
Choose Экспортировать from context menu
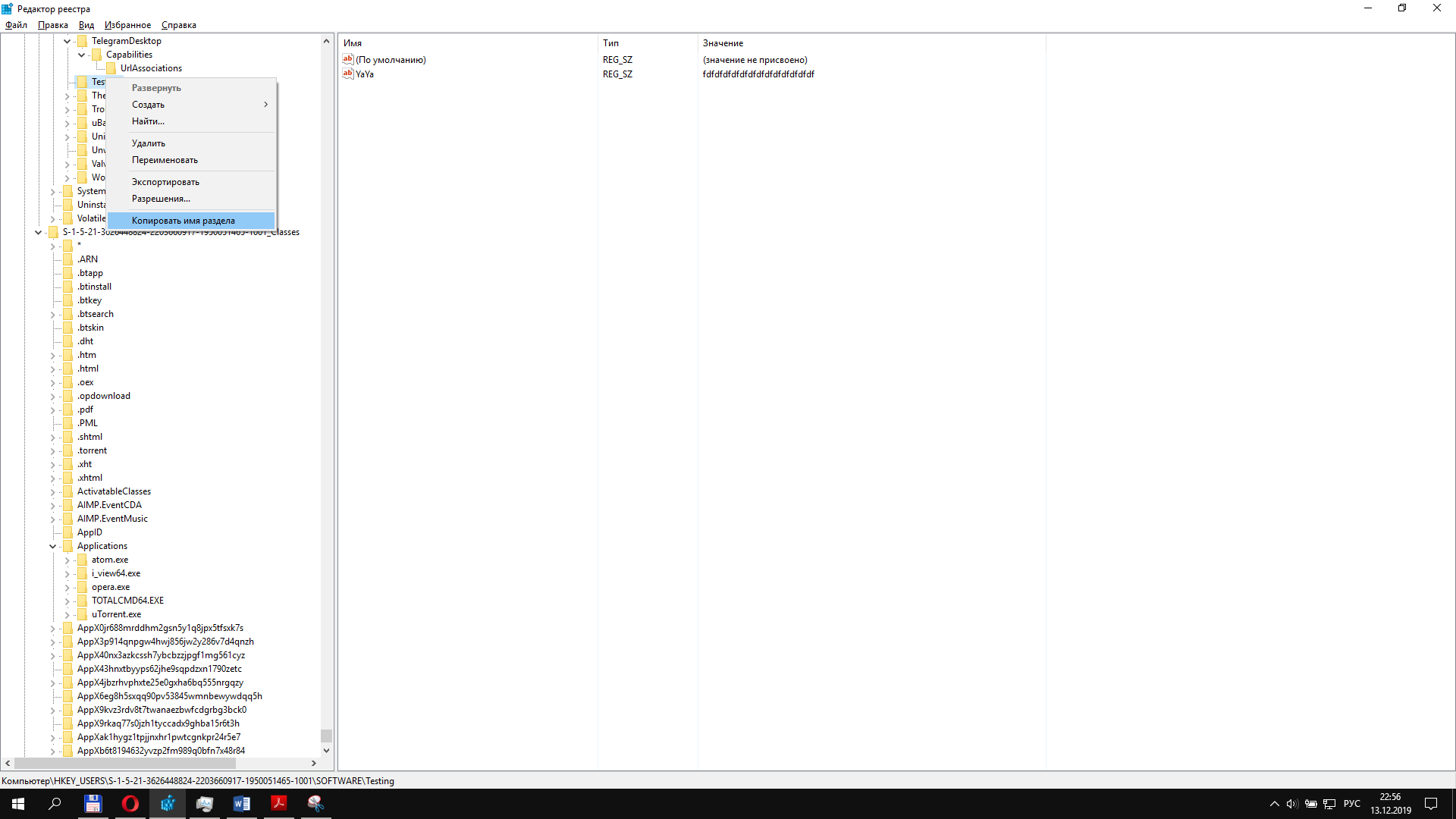click(191, 182)
